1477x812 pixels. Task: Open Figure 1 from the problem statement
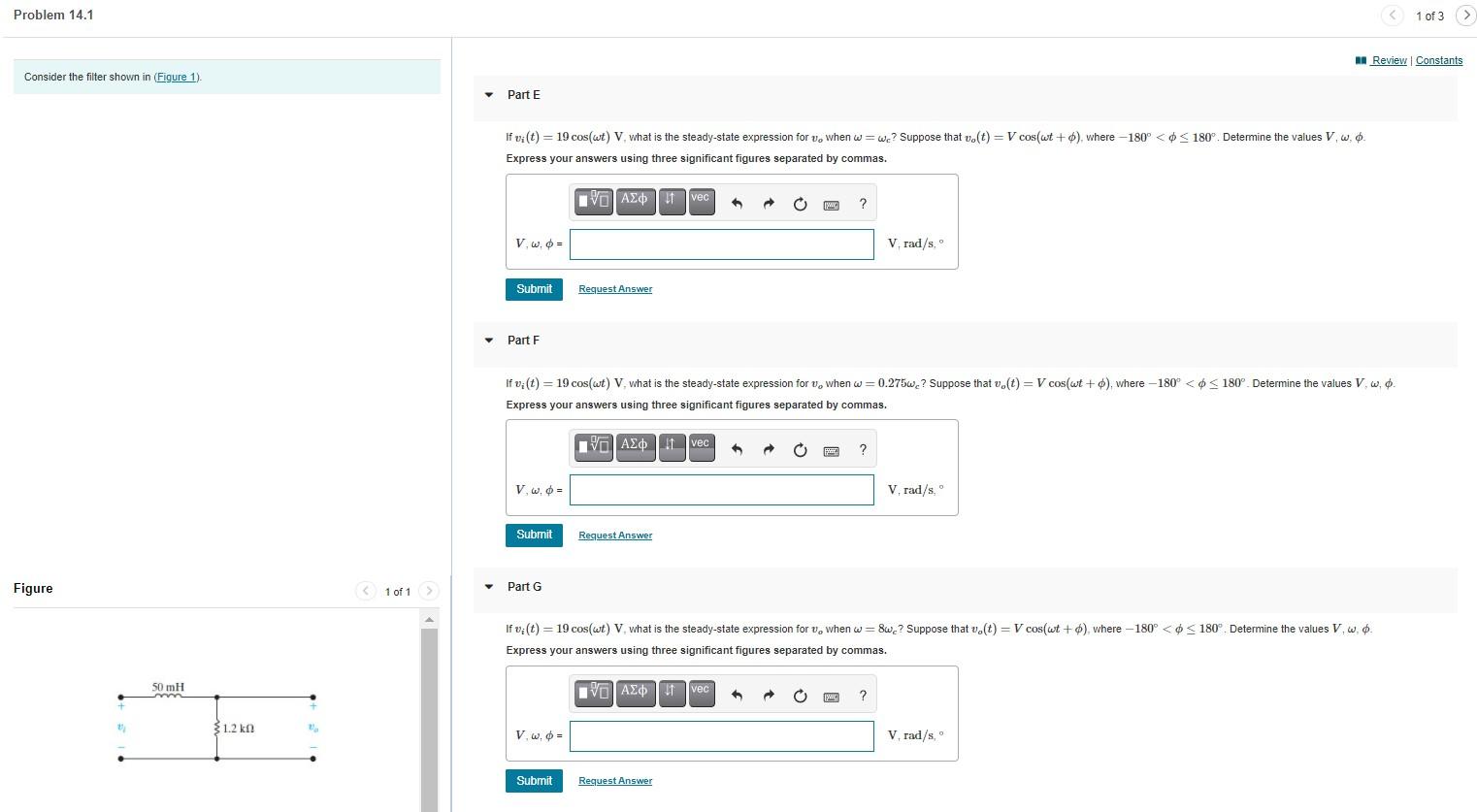point(176,77)
